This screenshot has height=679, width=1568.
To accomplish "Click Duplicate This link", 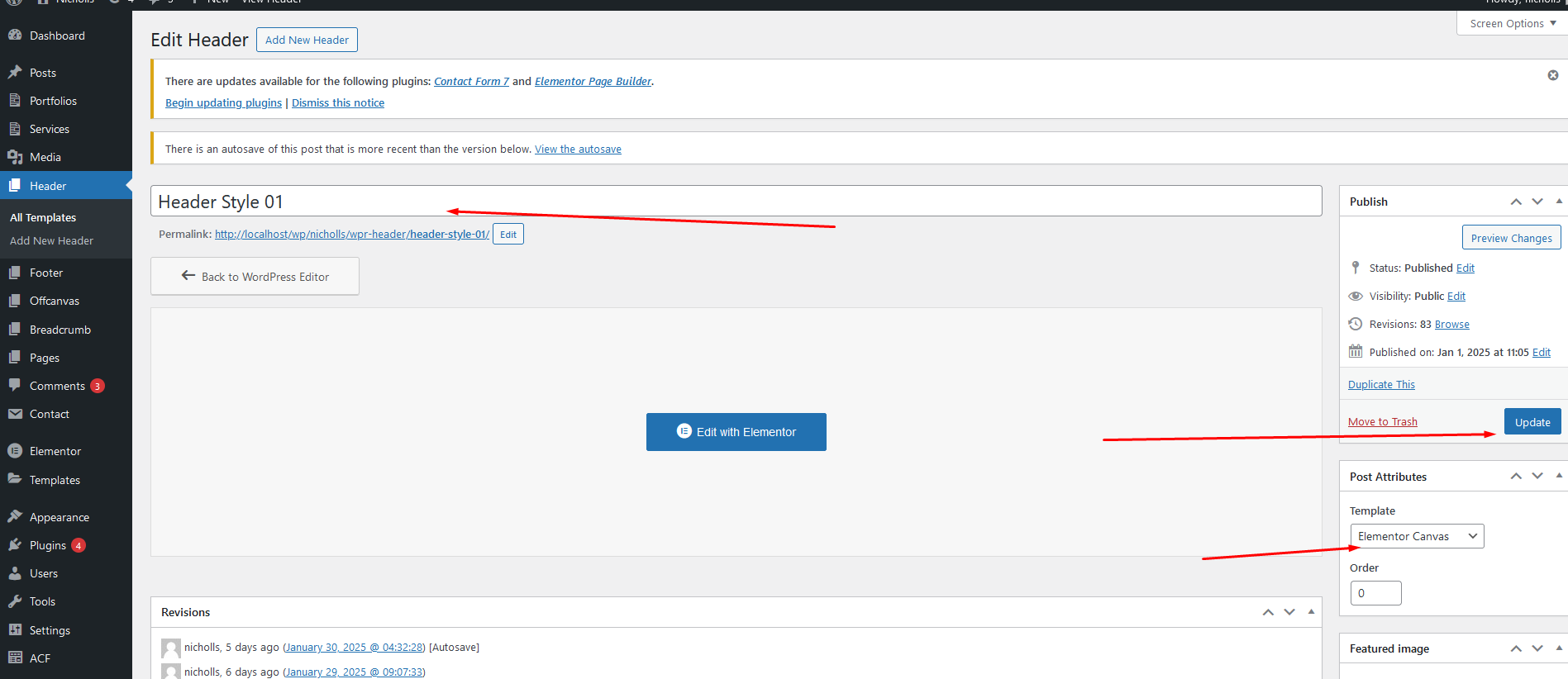I will 1381,385.
